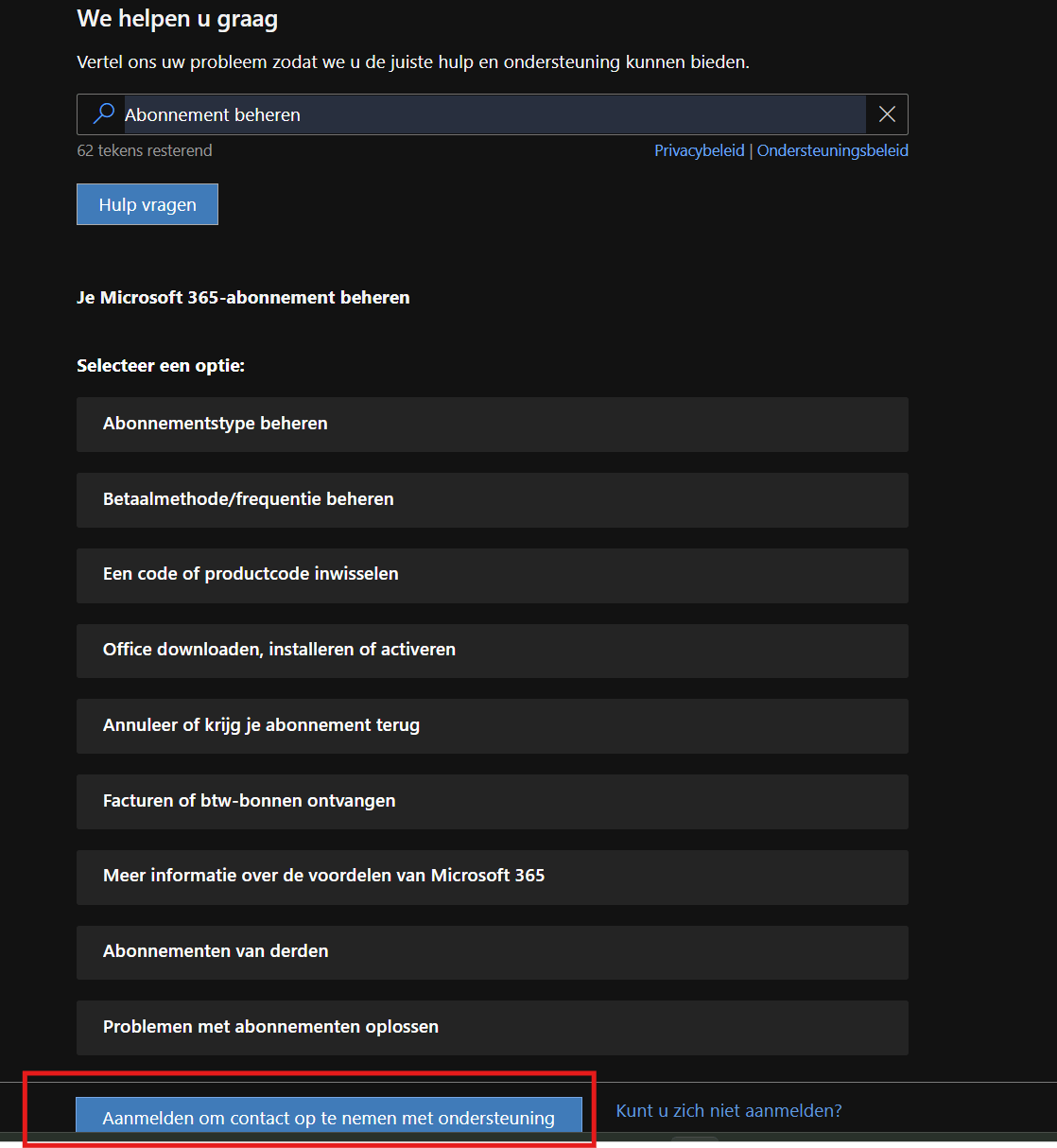This screenshot has height=1148, width=1057.
Task: Open 'Kunt u zich niet aanmelden?' link
Action: [729, 1110]
